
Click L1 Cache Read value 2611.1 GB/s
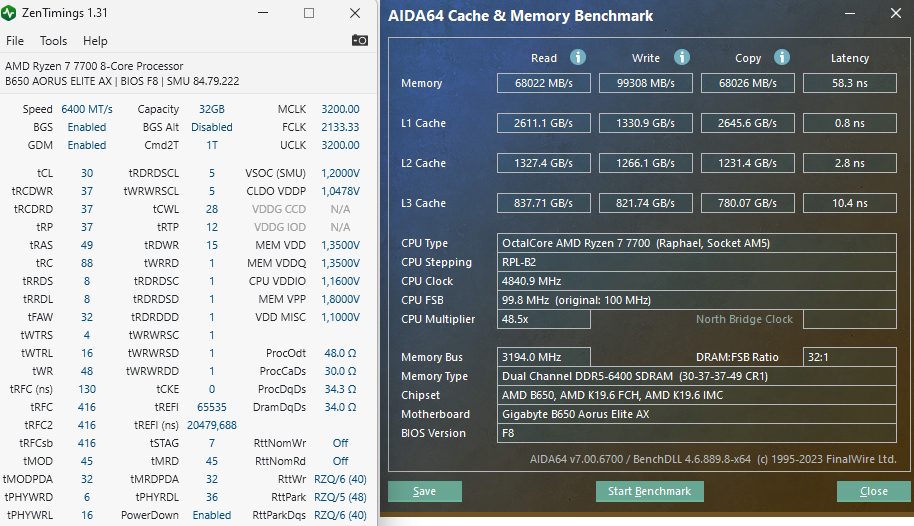coord(544,123)
